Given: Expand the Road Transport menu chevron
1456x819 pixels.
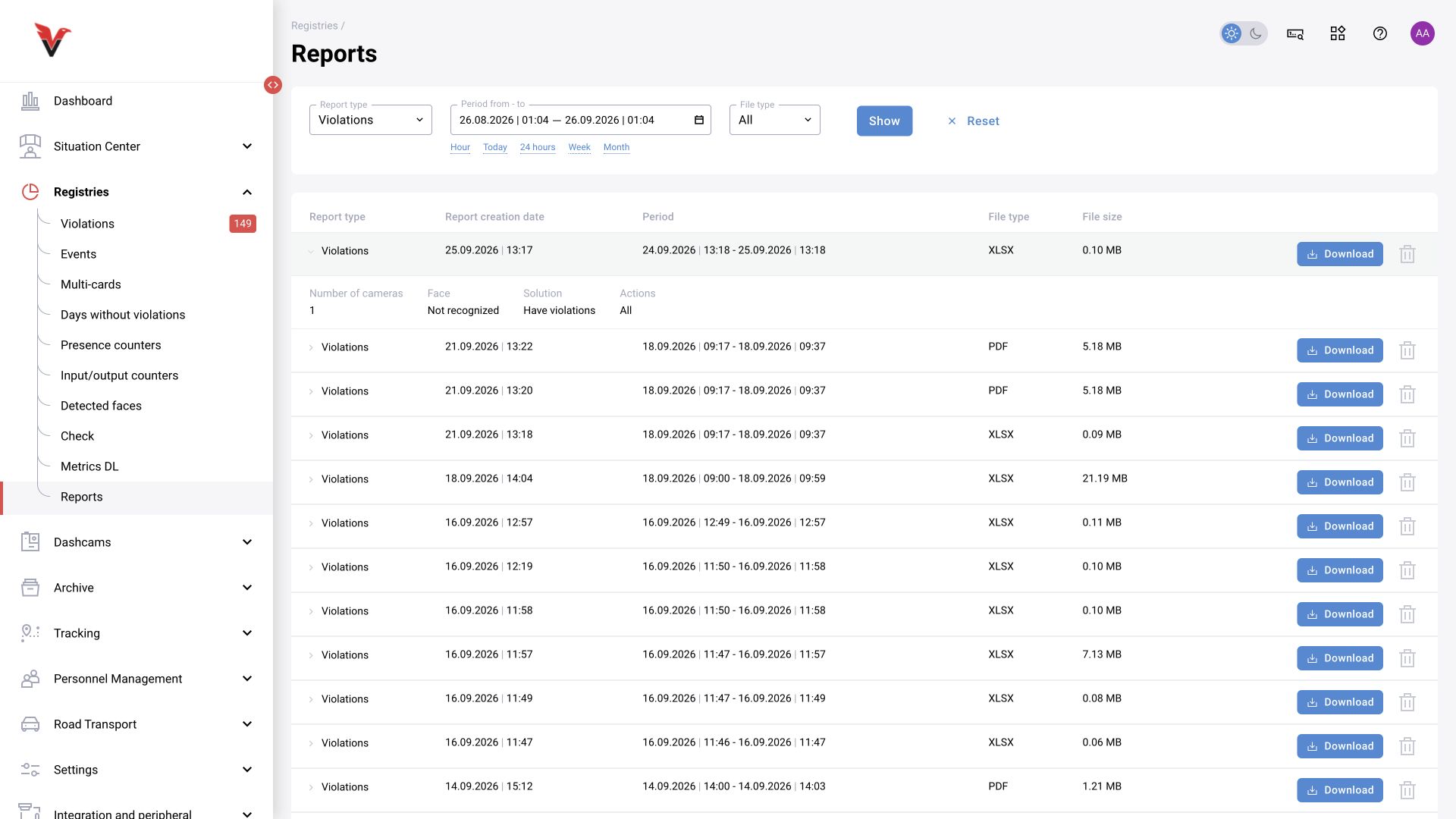Looking at the screenshot, I should click(247, 723).
